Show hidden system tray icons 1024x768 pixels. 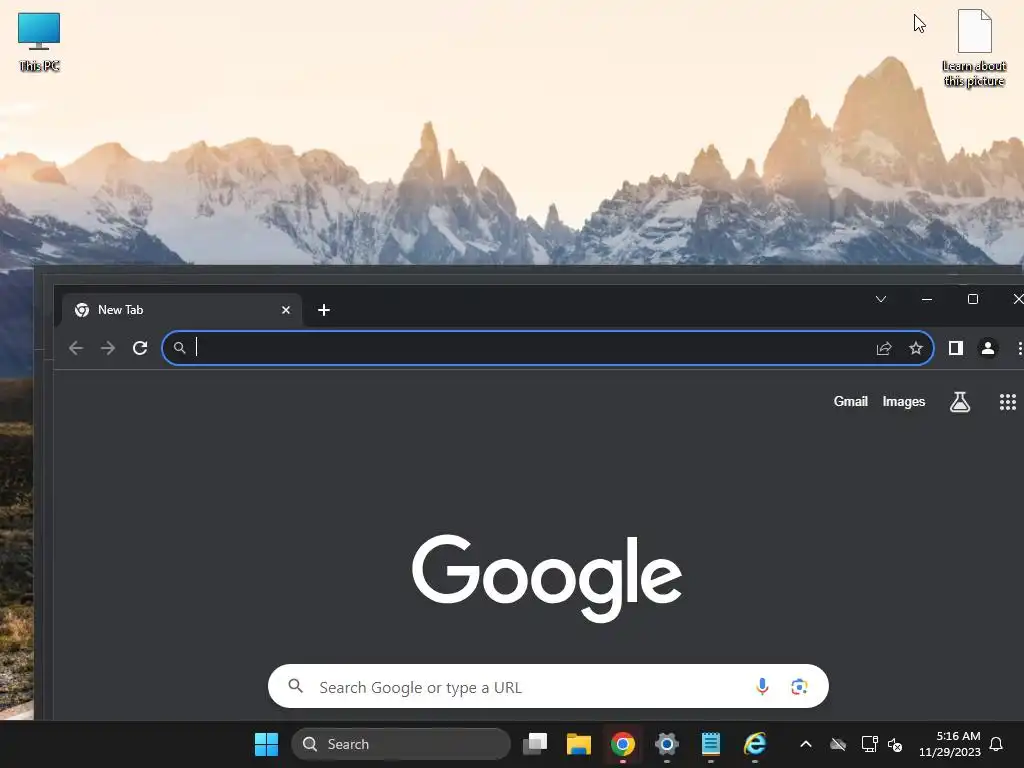tap(806, 744)
